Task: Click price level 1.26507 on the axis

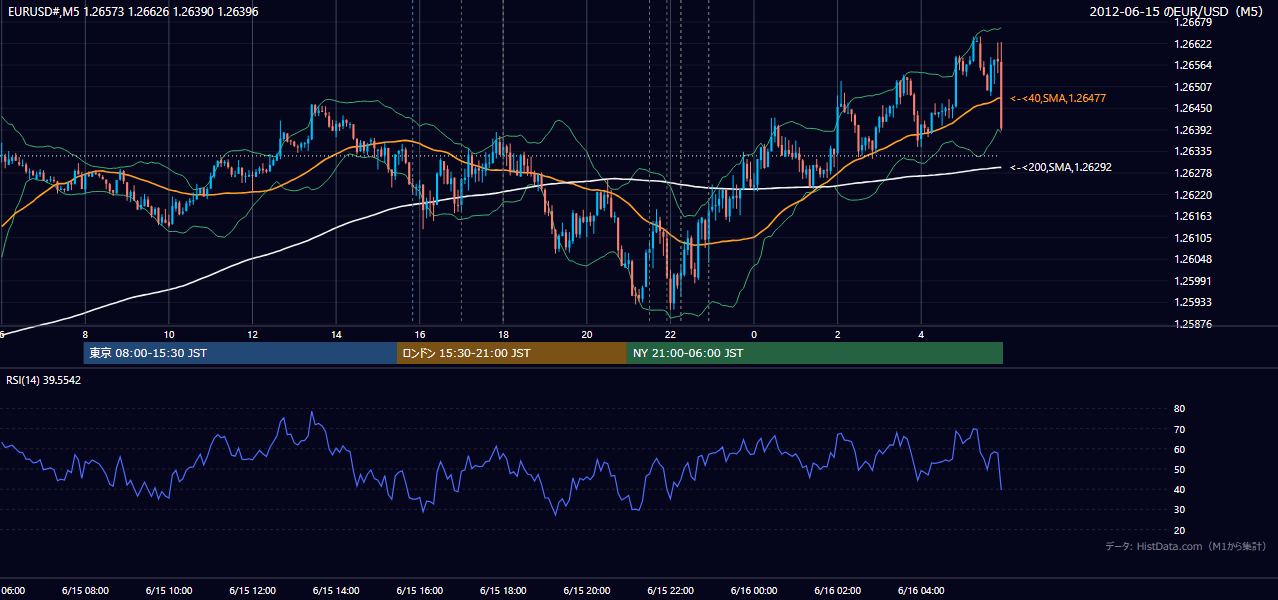Action: point(1192,87)
